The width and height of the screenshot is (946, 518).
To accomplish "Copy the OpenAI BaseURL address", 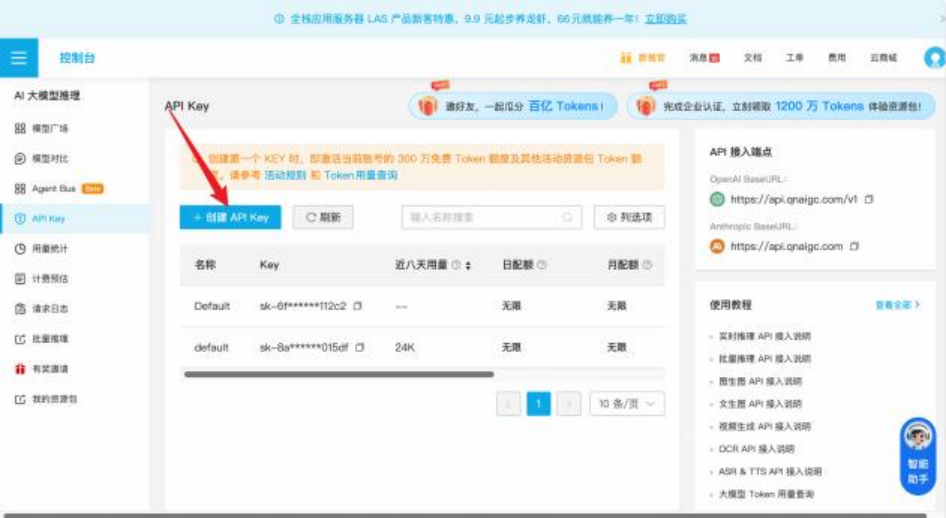I will click(x=869, y=199).
